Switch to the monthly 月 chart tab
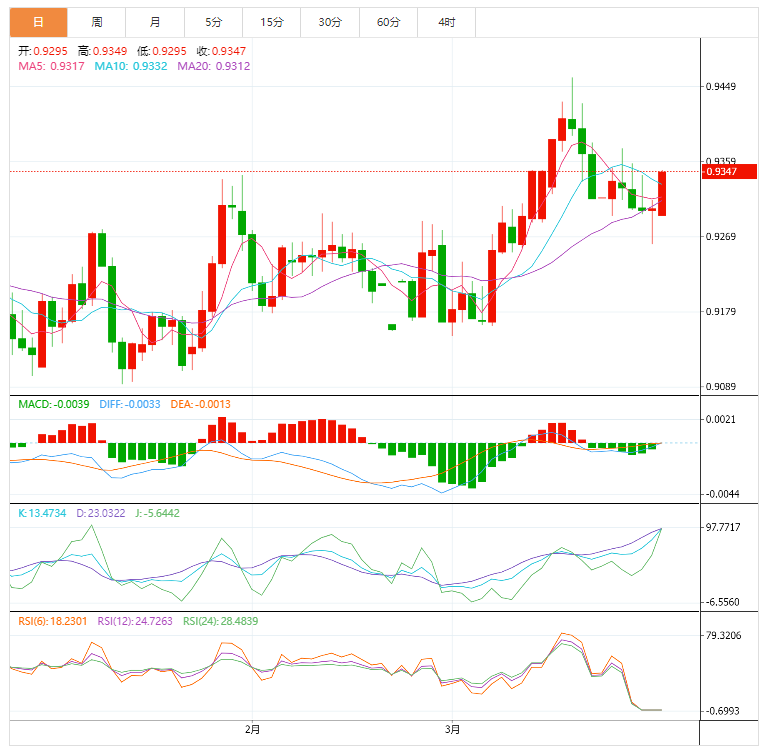Screen dimensions: 769x754 [x=155, y=22]
